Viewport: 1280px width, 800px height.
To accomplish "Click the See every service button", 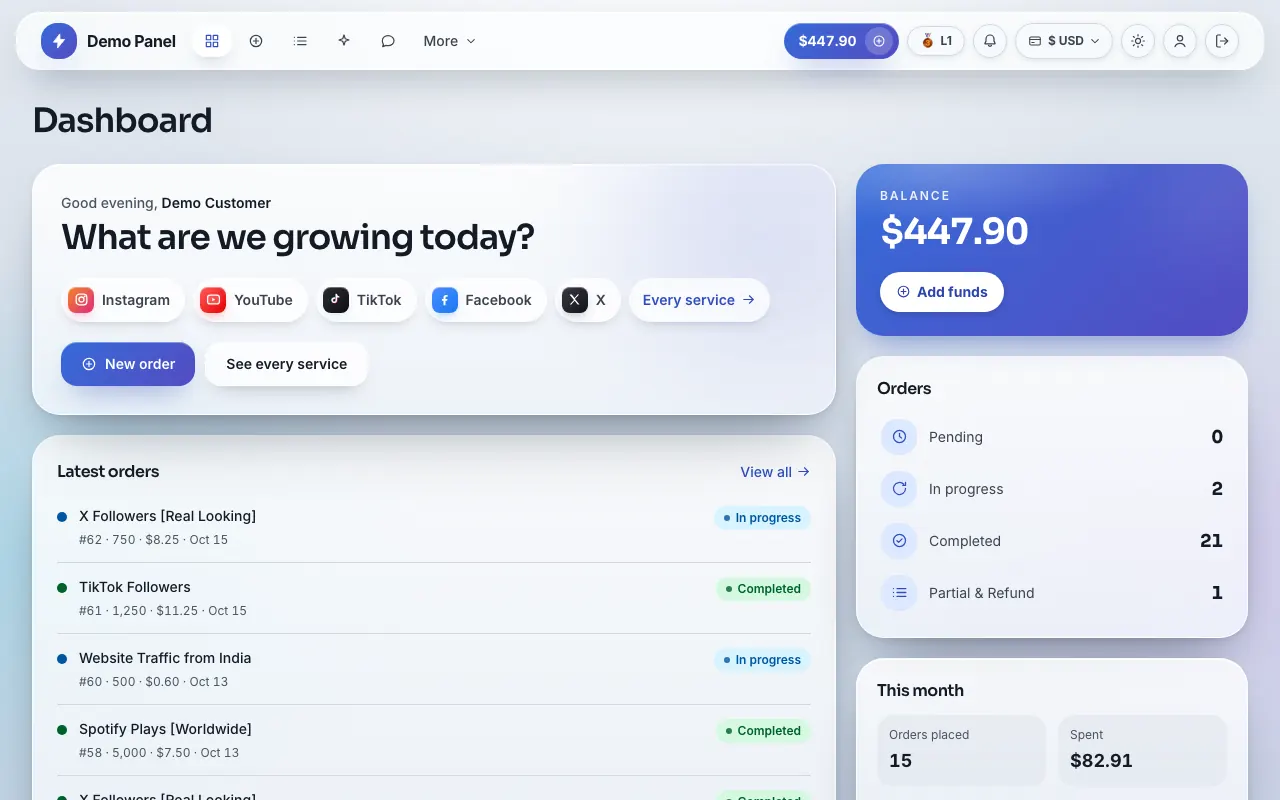I will (x=286, y=364).
